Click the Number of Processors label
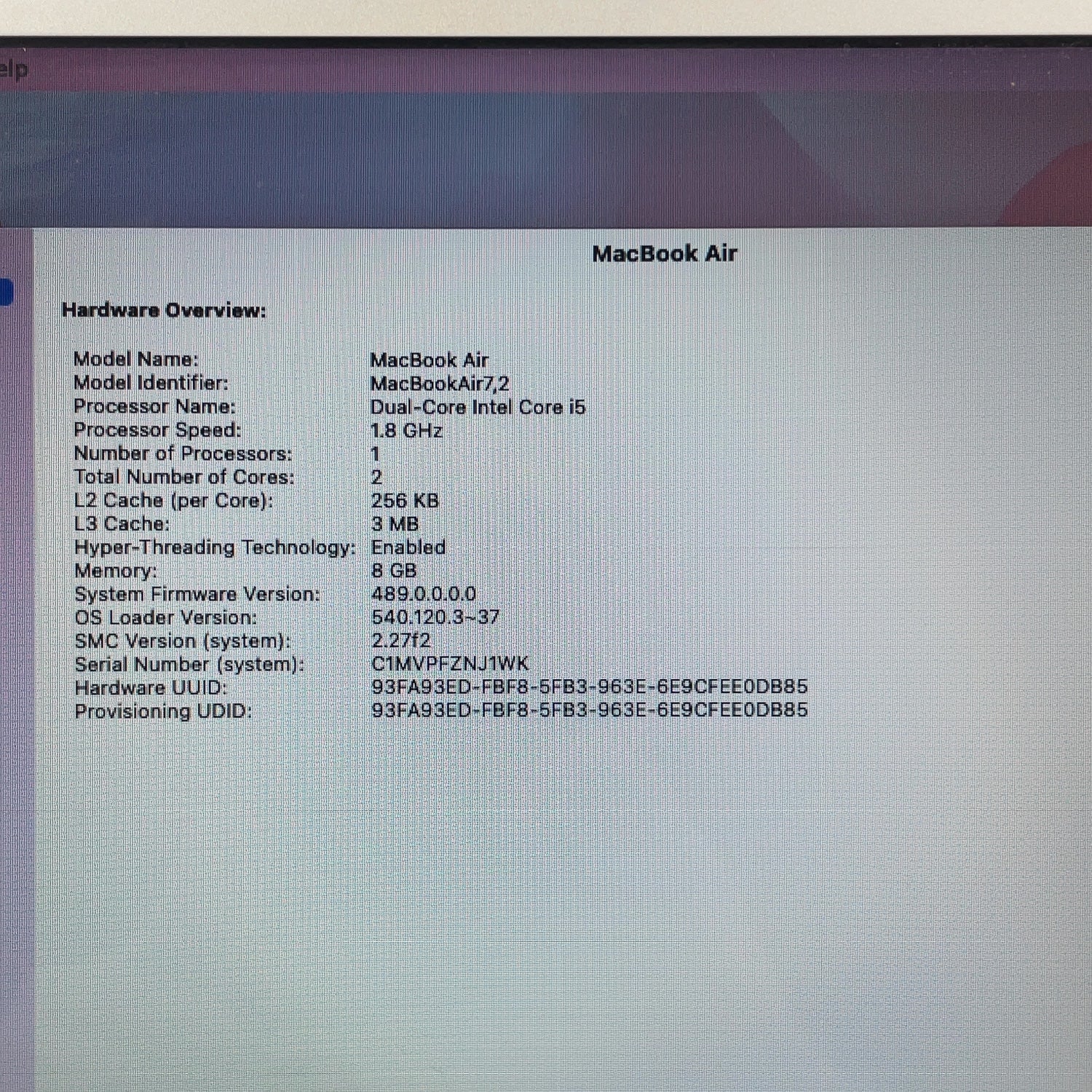Viewport: 1092px width, 1092px height. 183,454
